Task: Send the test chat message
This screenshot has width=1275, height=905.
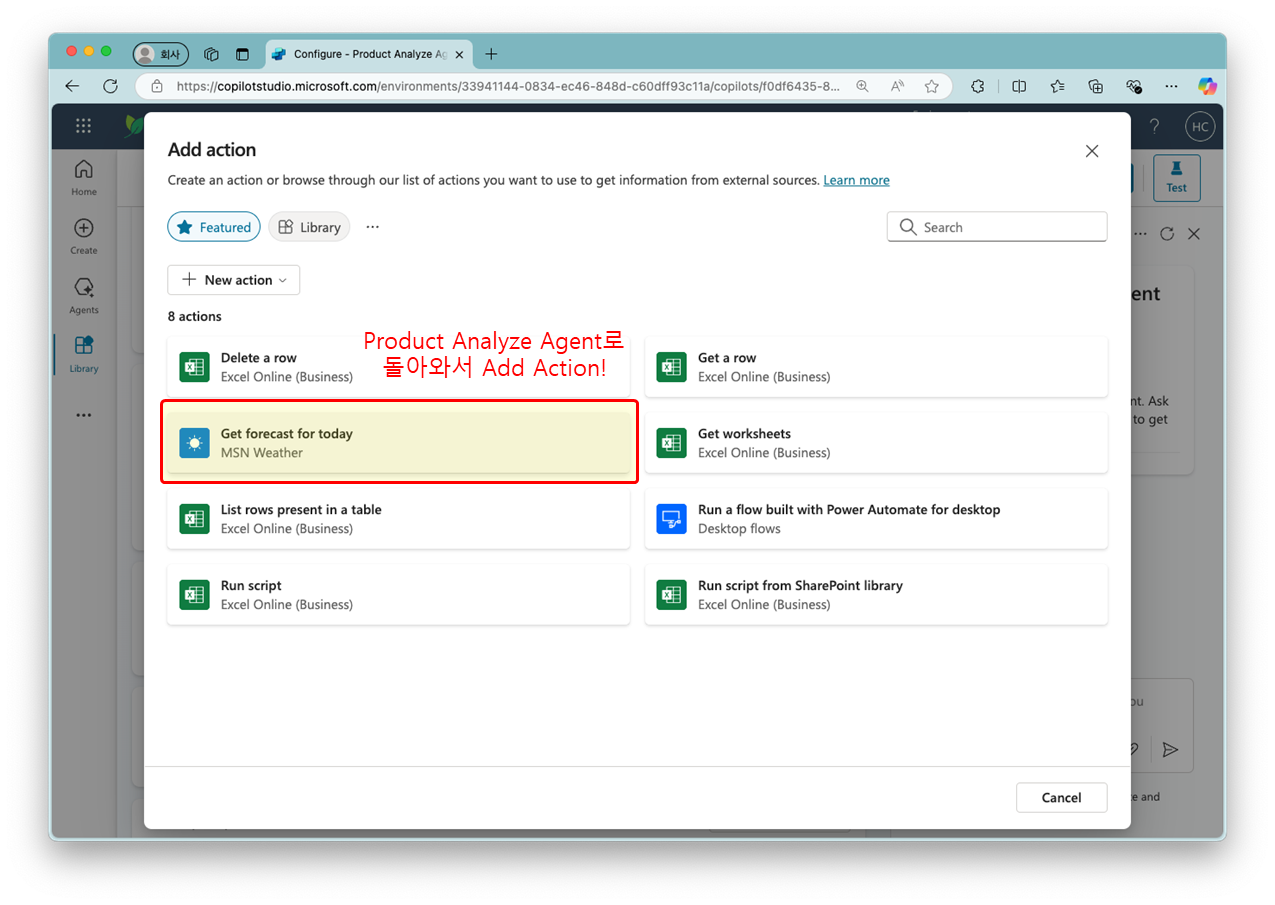Action: click(x=1170, y=749)
